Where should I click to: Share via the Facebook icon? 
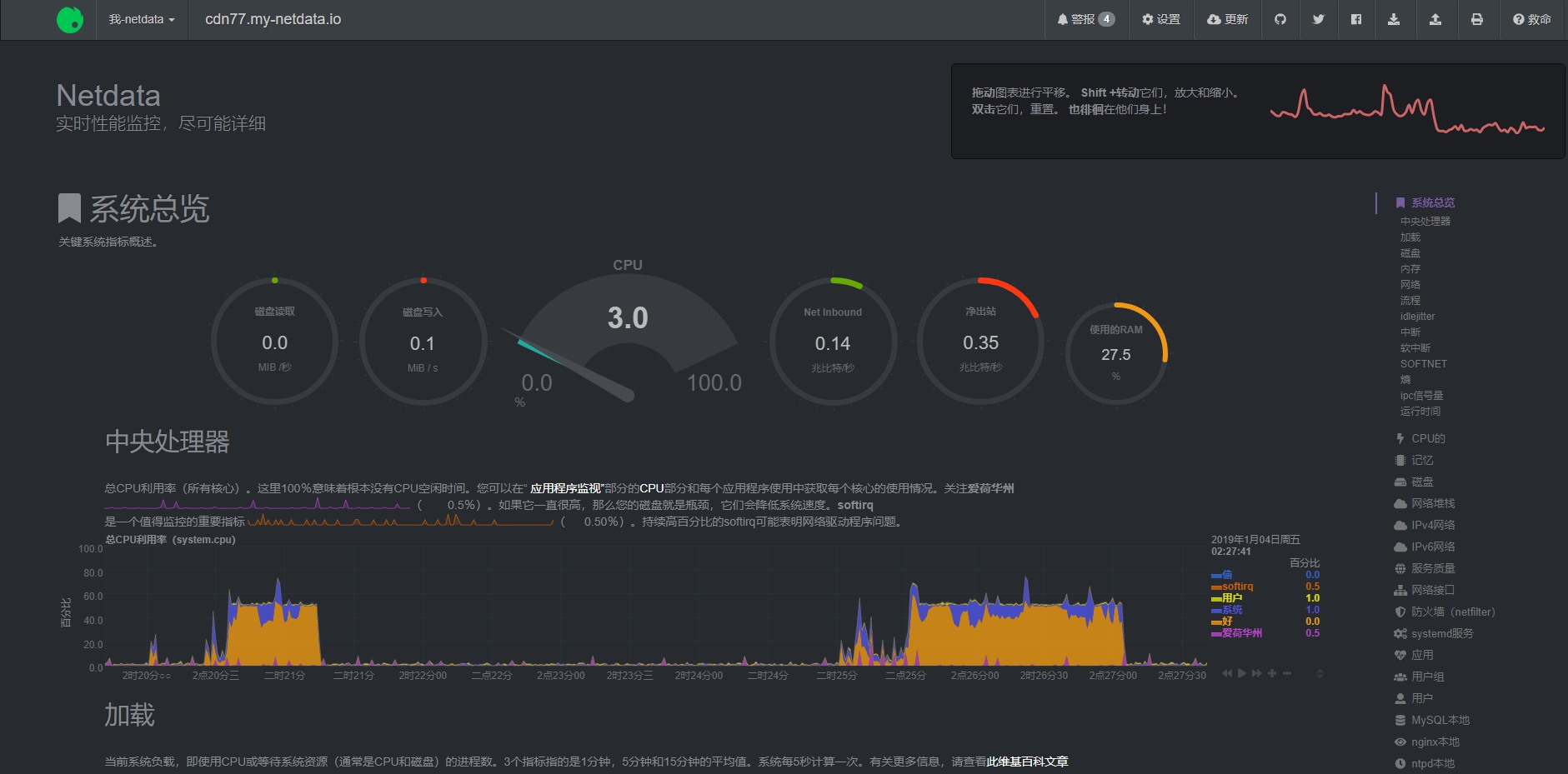1356,19
